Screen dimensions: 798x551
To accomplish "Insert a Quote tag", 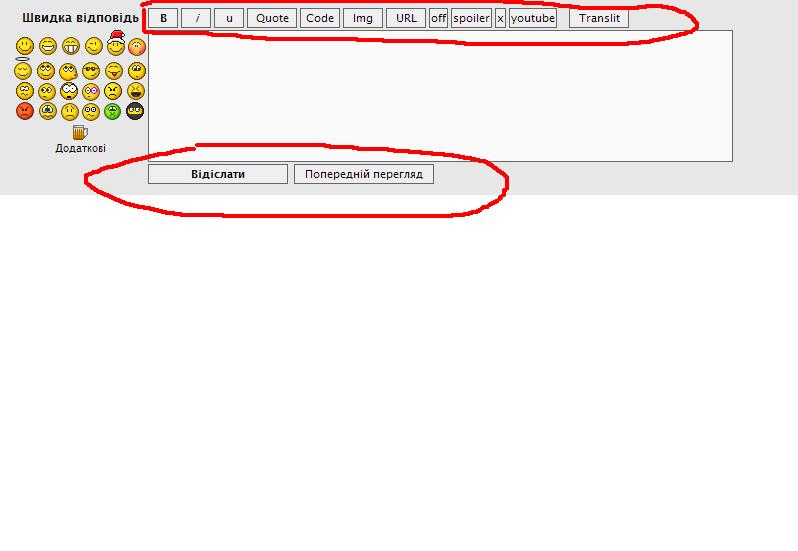I will pyautogui.click(x=272, y=18).
